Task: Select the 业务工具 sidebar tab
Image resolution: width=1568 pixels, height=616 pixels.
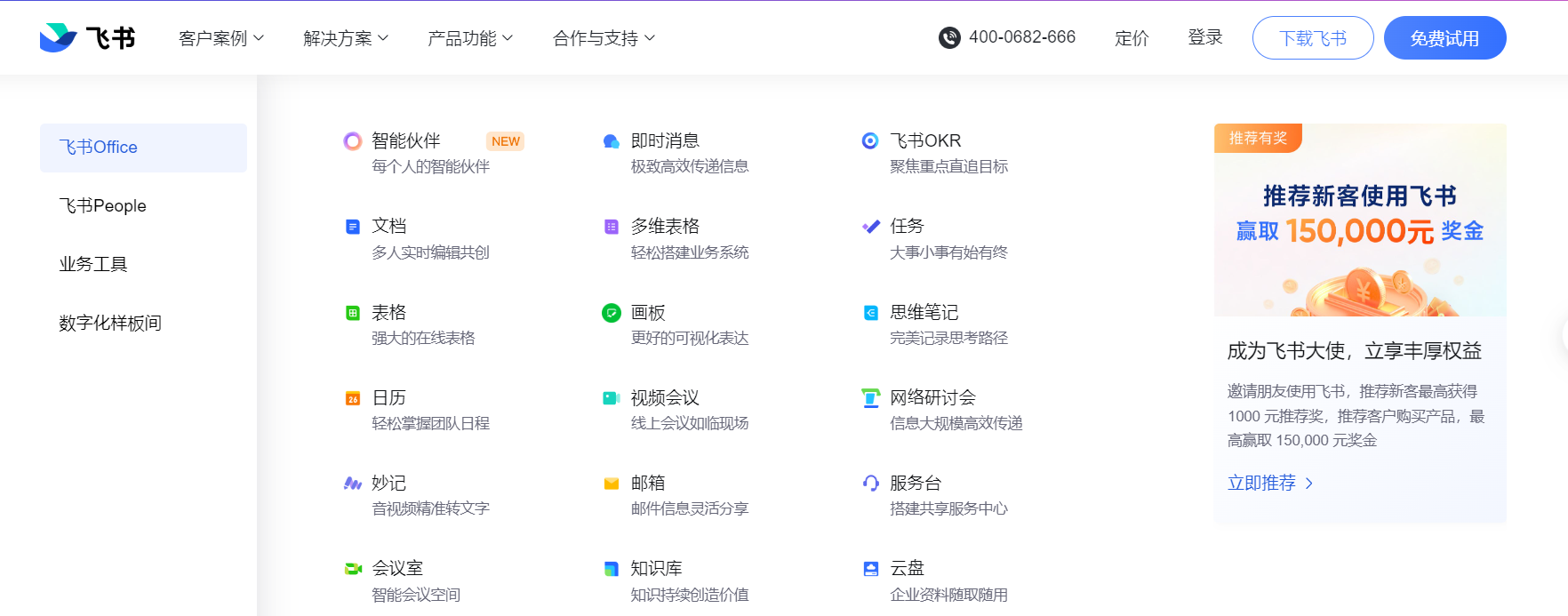Action: pos(93,265)
